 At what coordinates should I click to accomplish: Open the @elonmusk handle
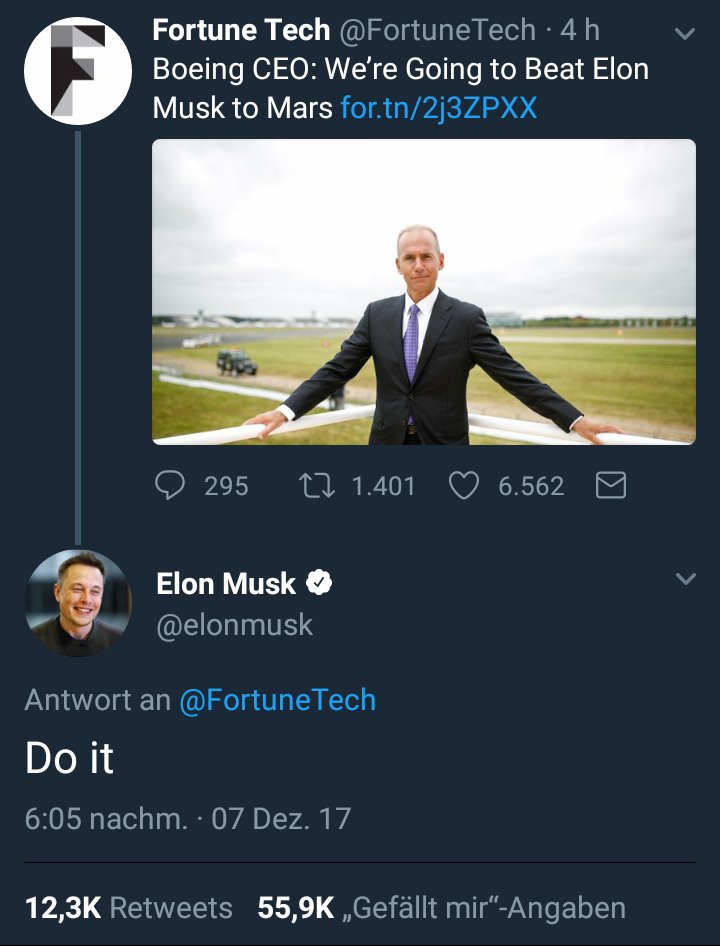(235, 625)
